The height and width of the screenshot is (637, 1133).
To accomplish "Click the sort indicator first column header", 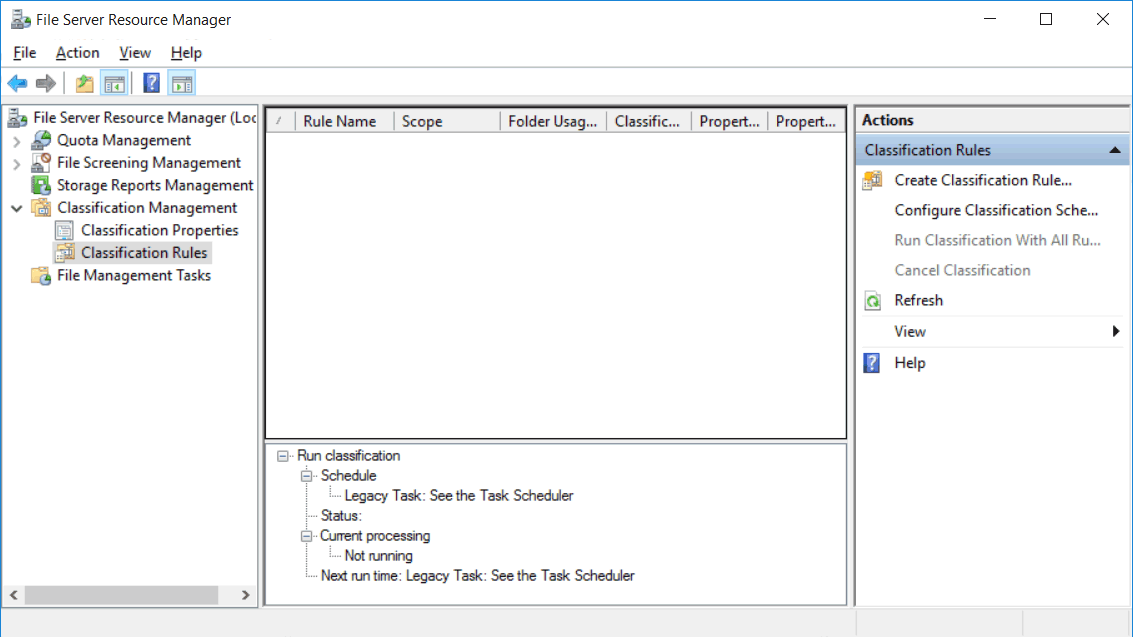I will coord(281,121).
